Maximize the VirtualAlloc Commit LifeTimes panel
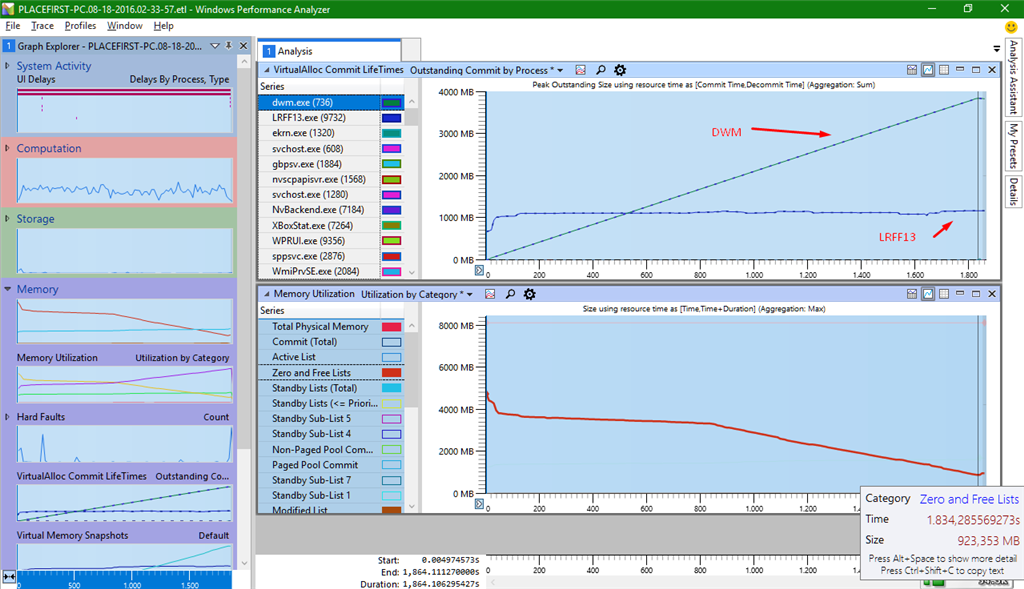 pyautogui.click(x=976, y=69)
